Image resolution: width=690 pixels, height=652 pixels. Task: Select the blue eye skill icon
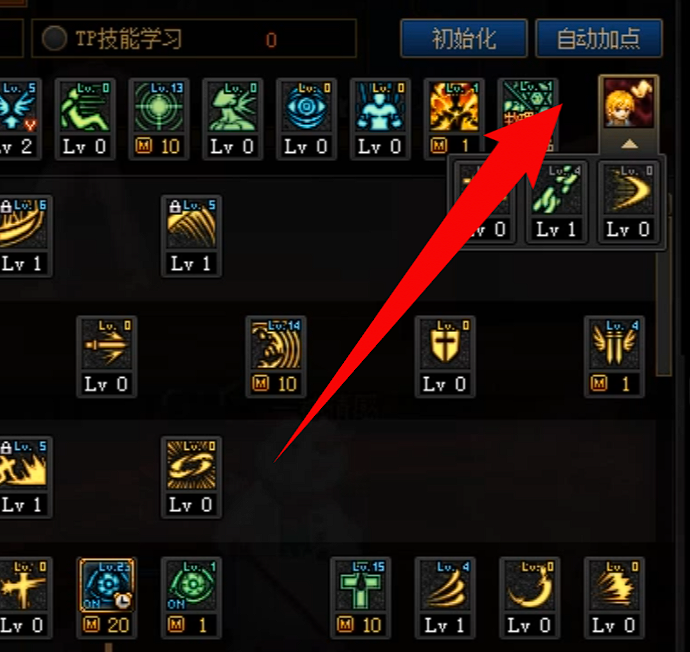pyautogui.click(x=306, y=107)
